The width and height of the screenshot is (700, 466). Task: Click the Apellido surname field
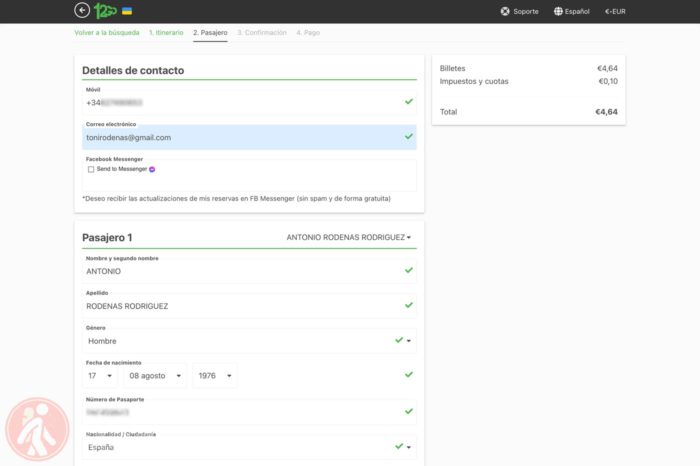pos(249,306)
